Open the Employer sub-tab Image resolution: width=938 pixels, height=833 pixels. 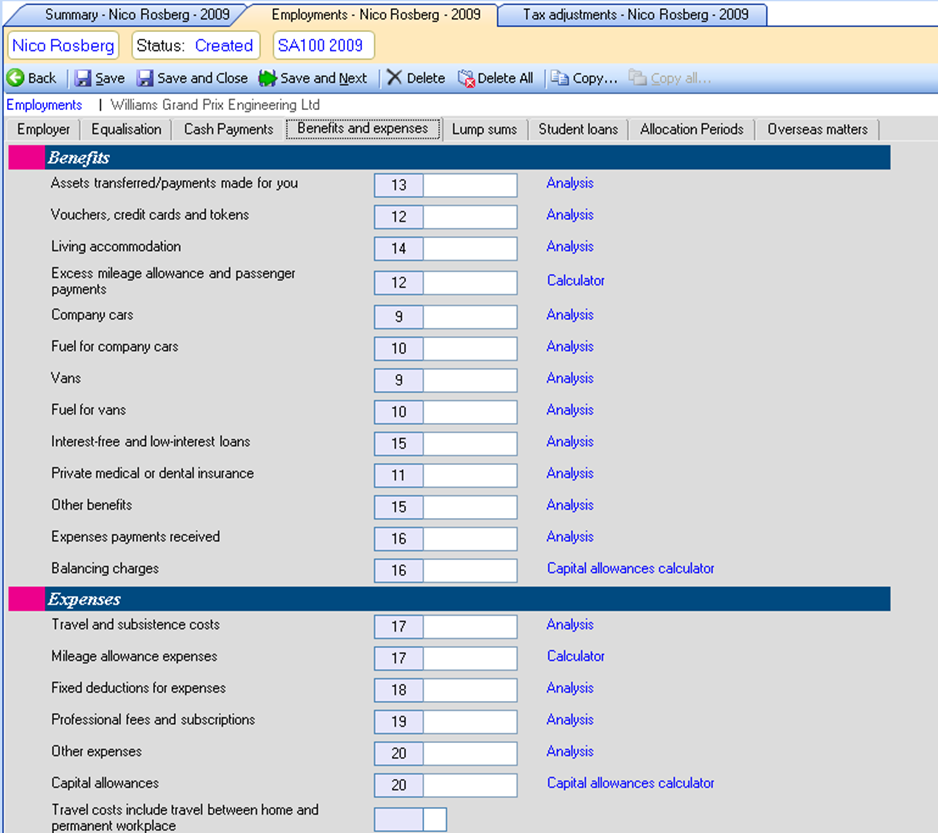point(43,129)
